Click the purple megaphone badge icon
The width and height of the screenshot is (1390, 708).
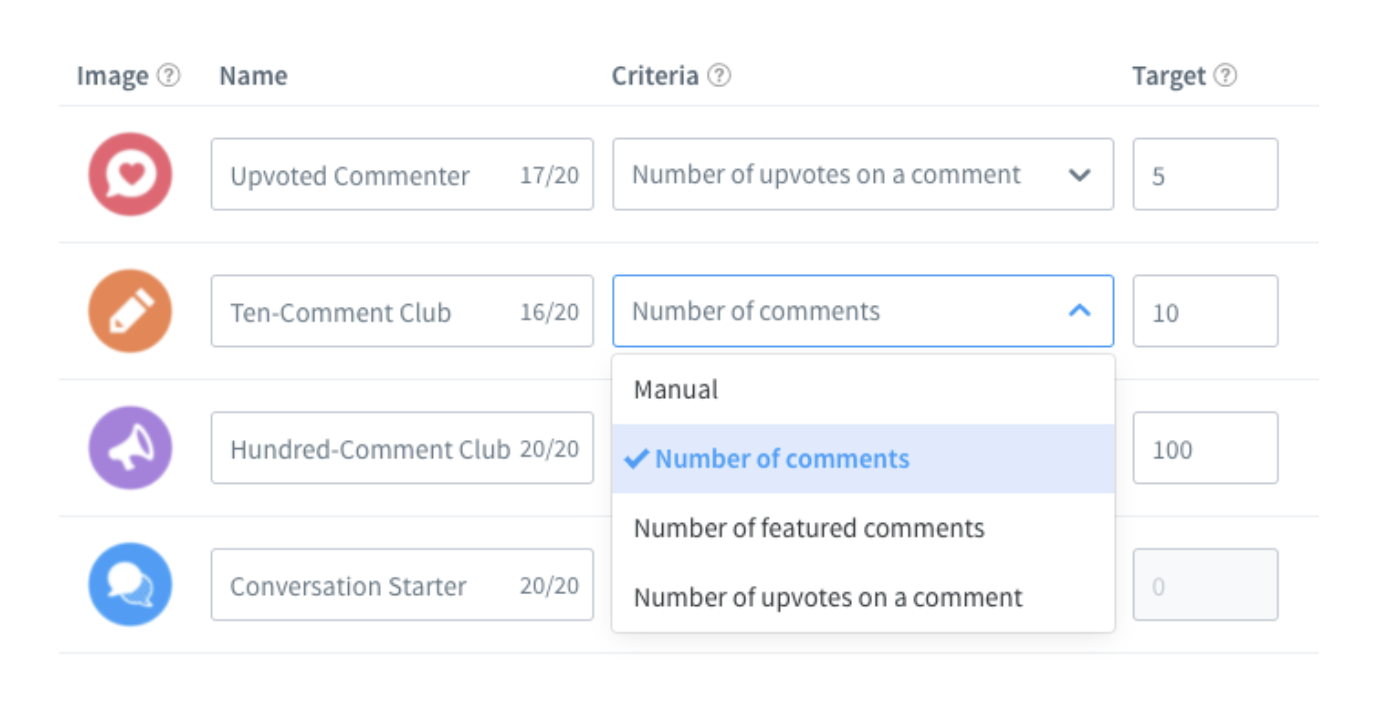[x=130, y=448]
